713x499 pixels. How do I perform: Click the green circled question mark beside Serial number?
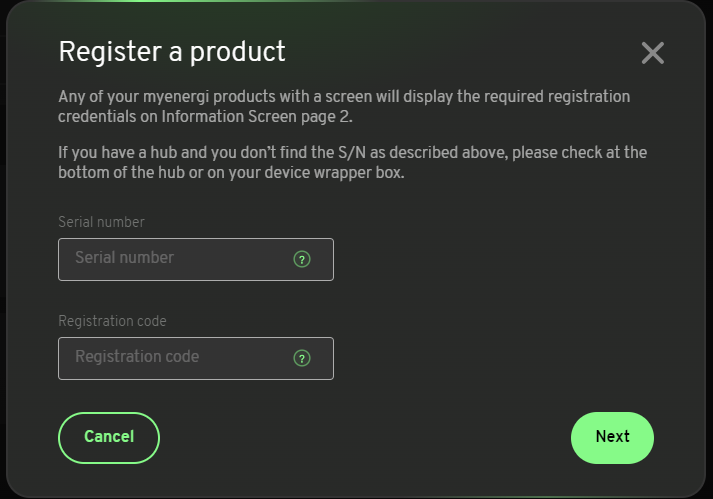pos(302,259)
